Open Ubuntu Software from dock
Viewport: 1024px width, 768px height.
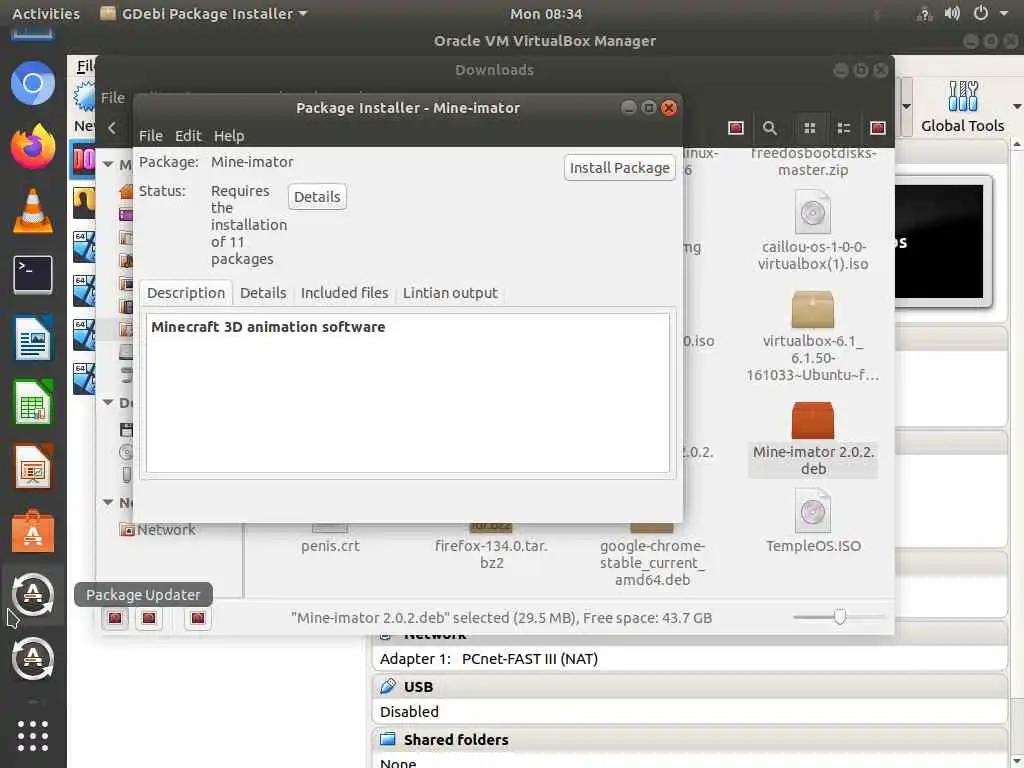tap(33, 530)
